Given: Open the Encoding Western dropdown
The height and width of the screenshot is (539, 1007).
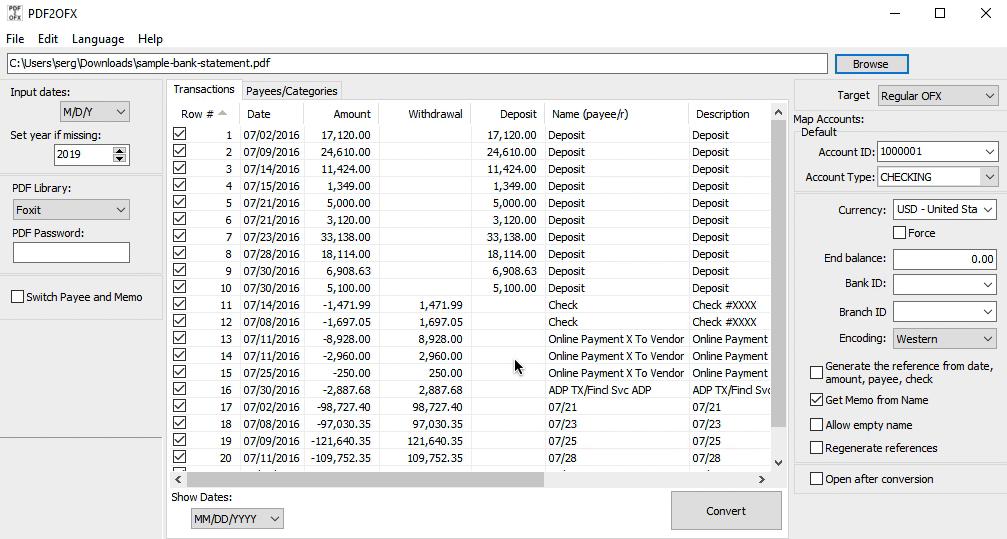Looking at the screenshot, I should pos(945,339).
